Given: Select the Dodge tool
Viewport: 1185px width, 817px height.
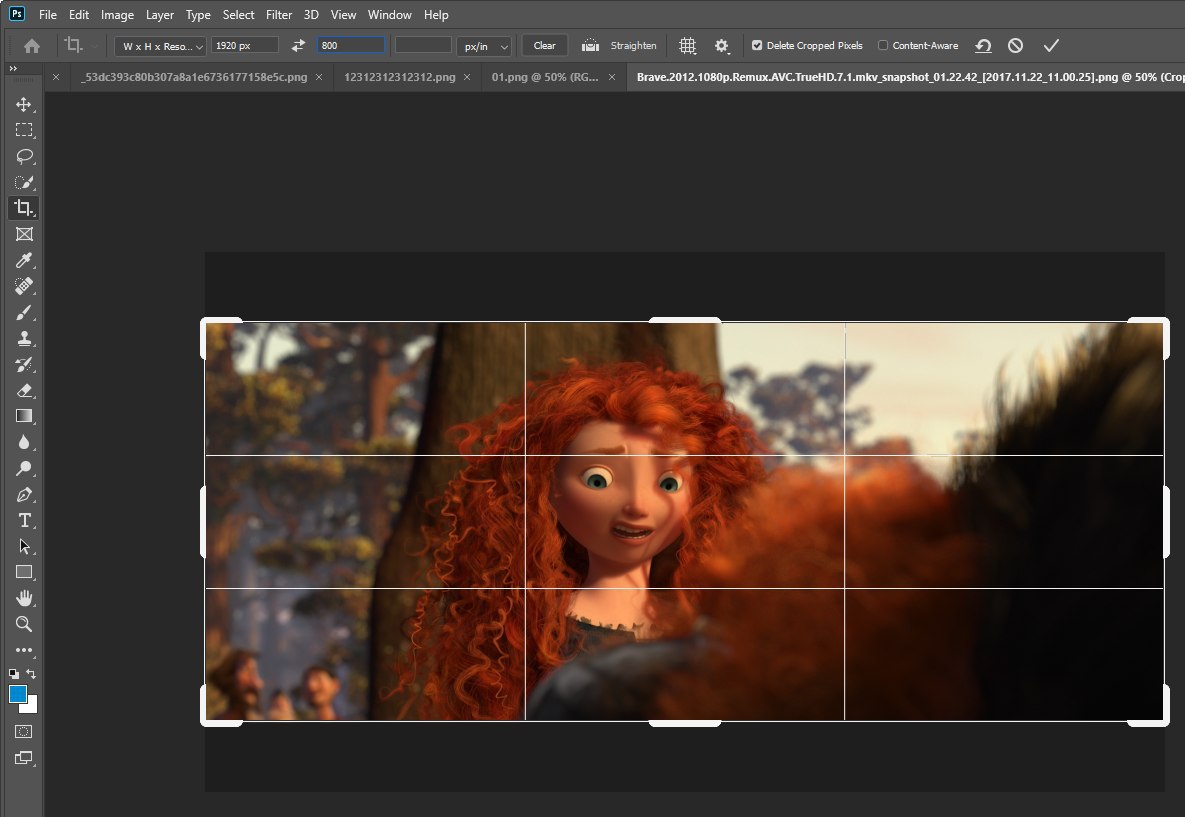Looking at the screenshot, I should [x=23, y=468].
